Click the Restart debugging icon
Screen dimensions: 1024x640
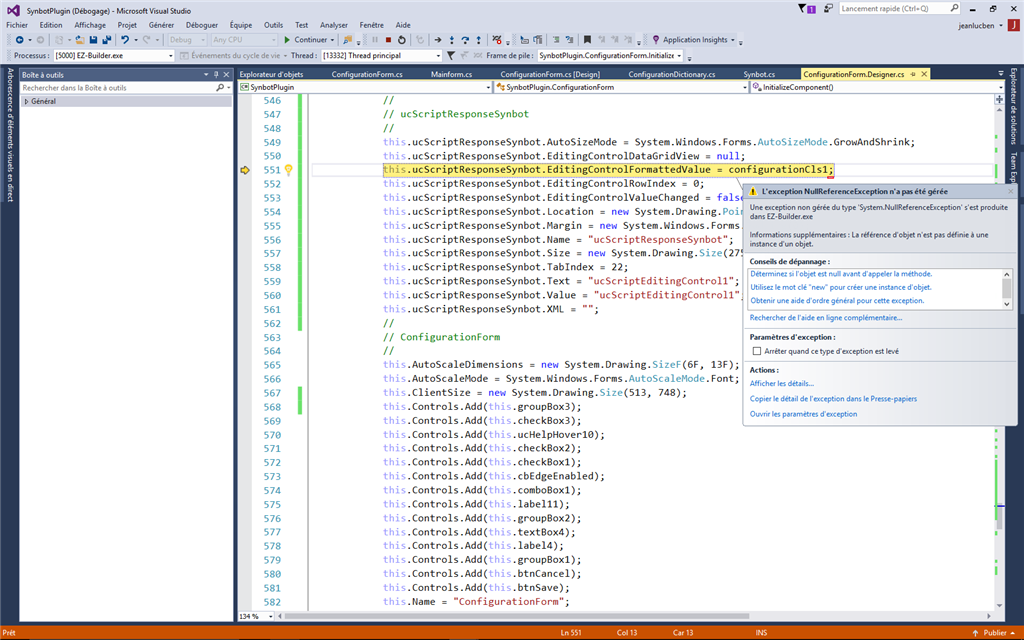[404, 41]
